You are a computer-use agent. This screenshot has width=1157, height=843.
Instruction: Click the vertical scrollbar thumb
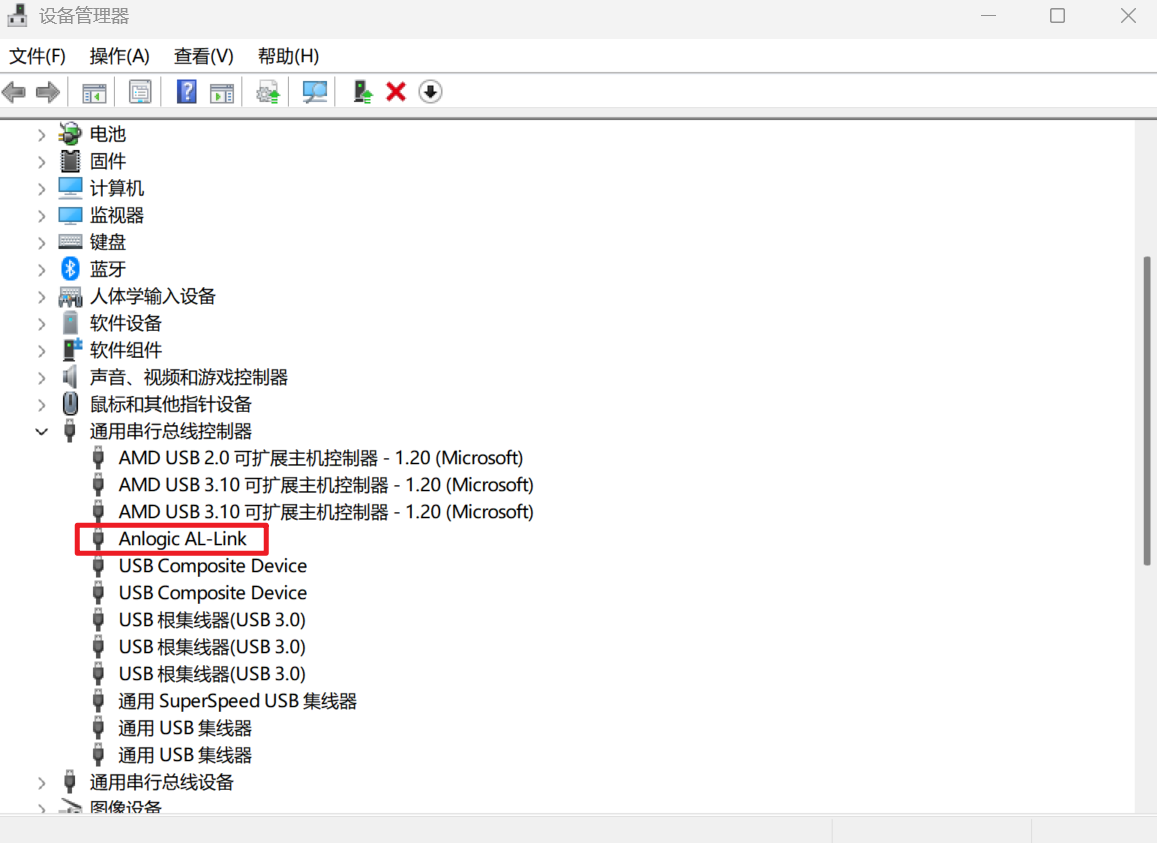click(1146, 410)
